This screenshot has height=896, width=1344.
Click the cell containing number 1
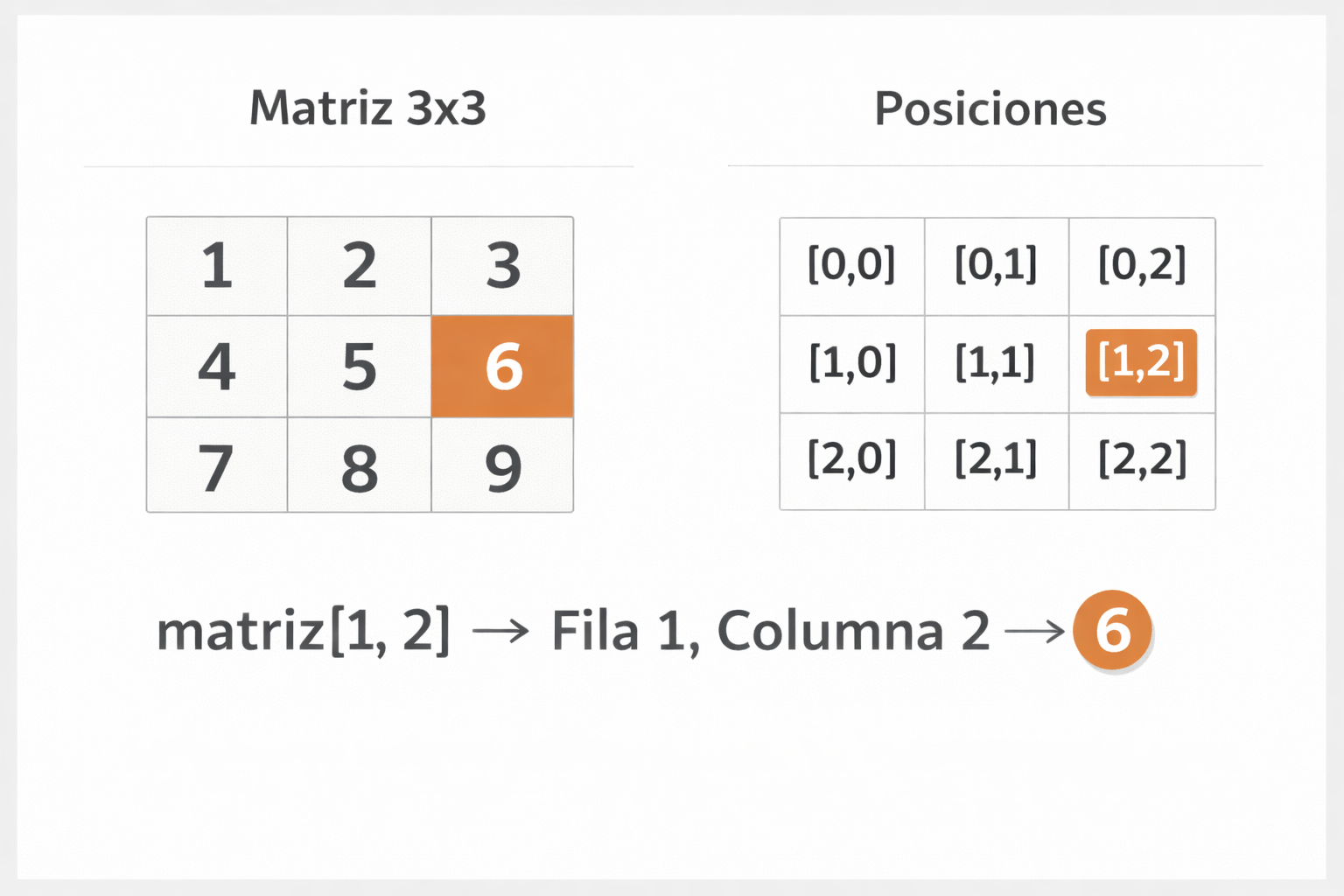click(217, 266)
